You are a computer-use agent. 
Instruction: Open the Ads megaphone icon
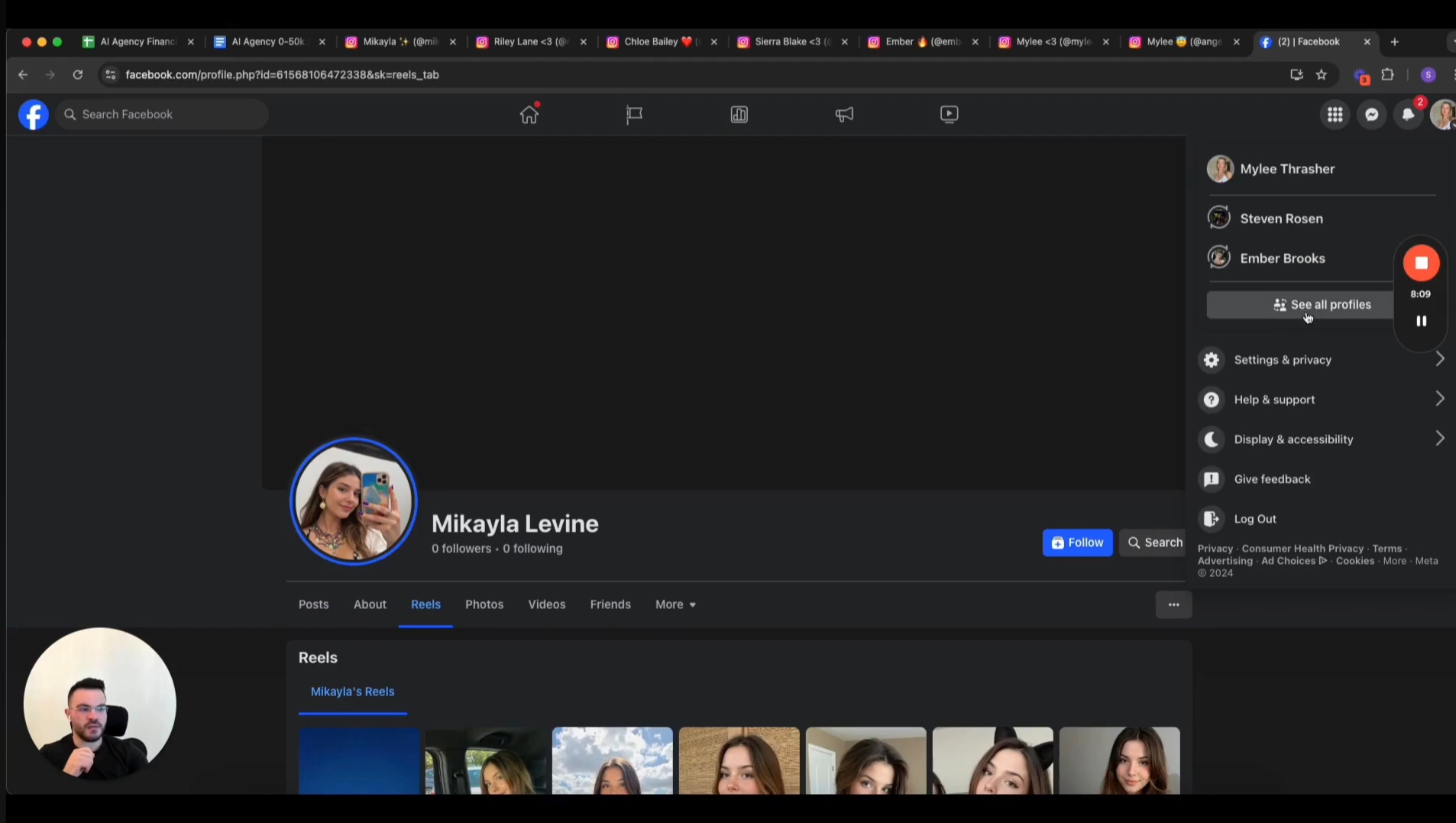[x=844, y=115]
